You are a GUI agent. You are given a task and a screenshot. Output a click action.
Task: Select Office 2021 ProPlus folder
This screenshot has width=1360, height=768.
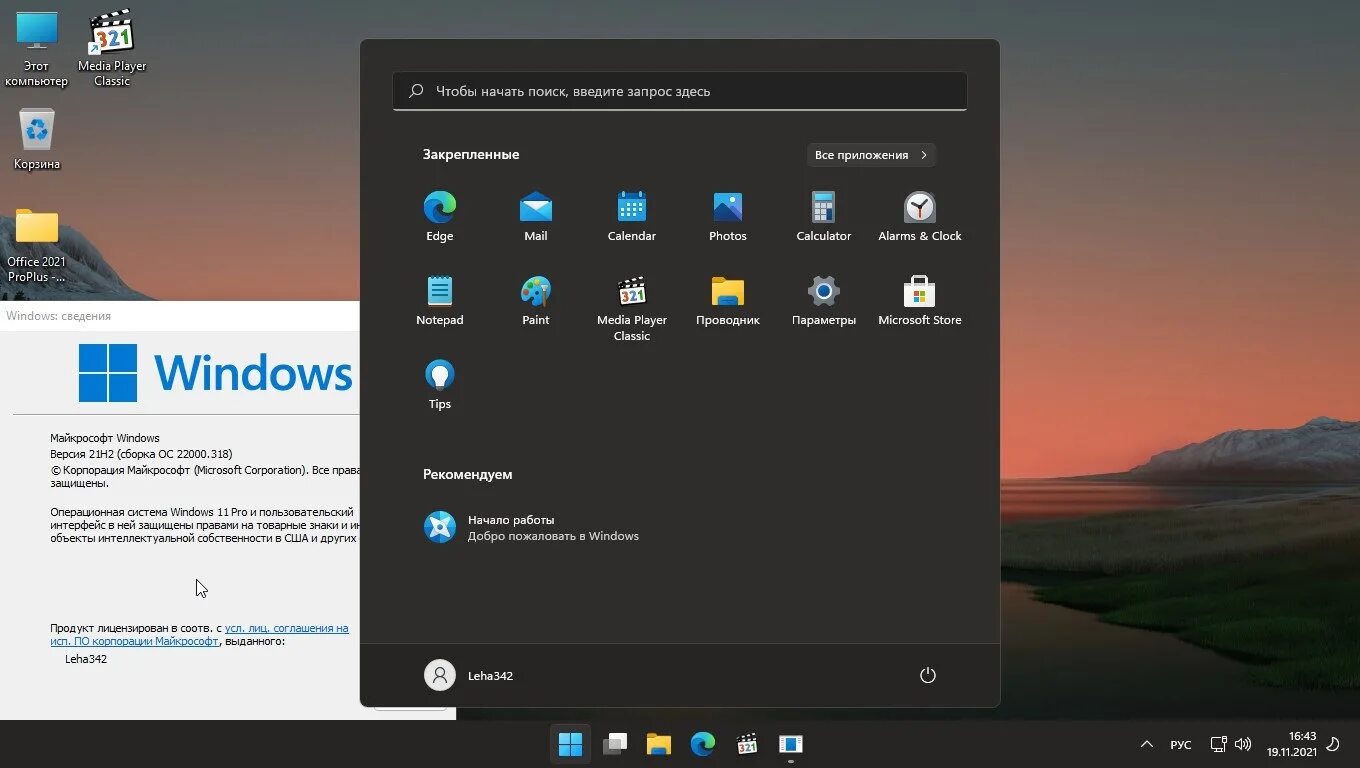pyautogui.click(x=37, y=245)
